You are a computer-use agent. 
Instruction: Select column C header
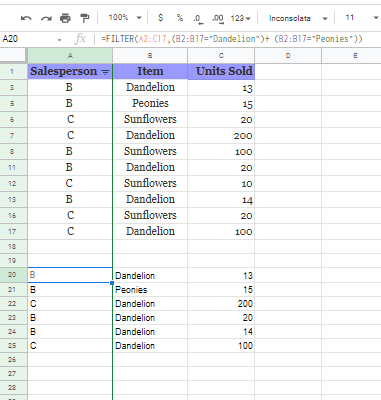(x=221, y=56)
